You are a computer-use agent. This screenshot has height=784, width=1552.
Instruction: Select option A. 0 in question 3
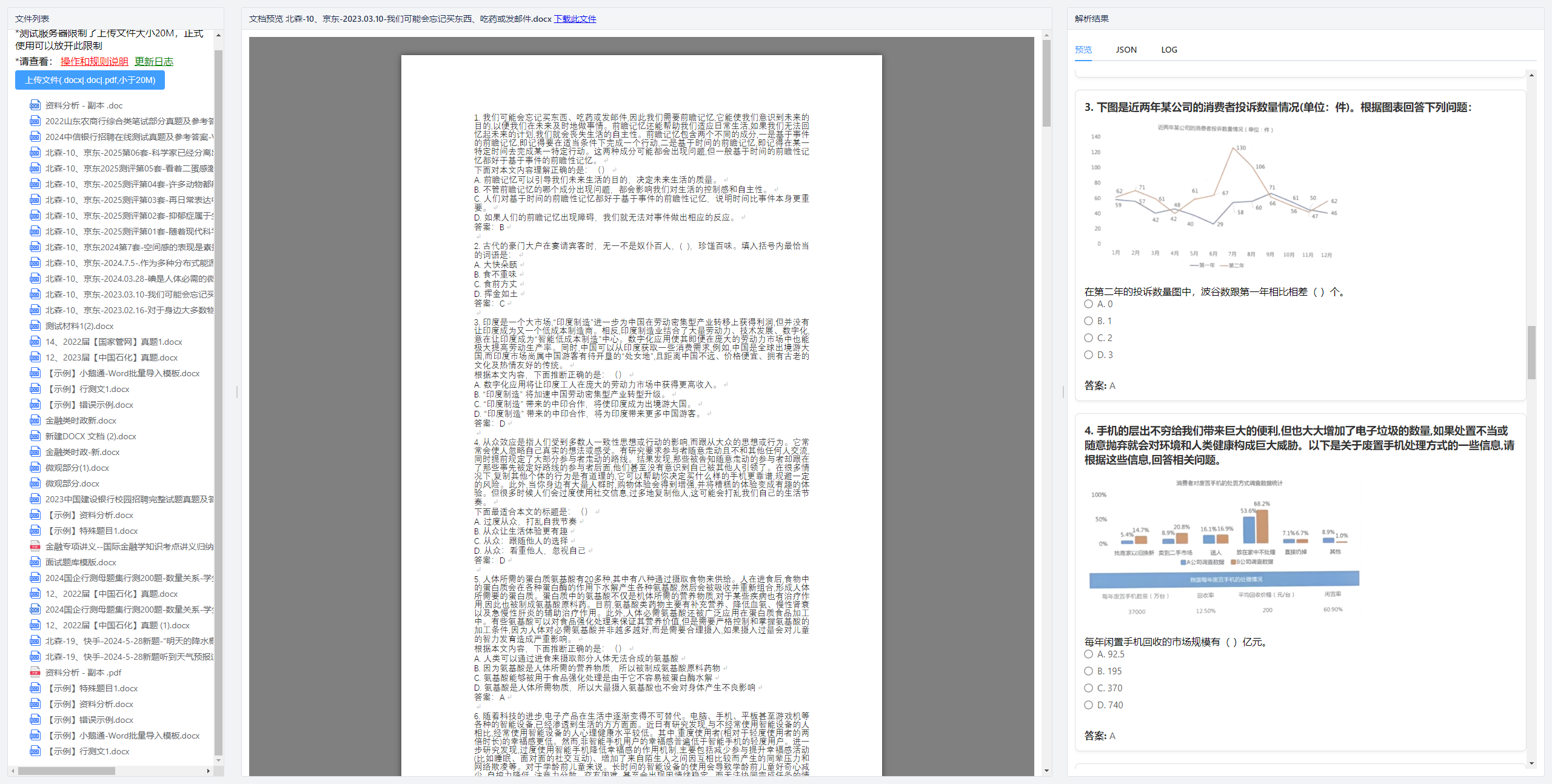tap(1088, 304)
